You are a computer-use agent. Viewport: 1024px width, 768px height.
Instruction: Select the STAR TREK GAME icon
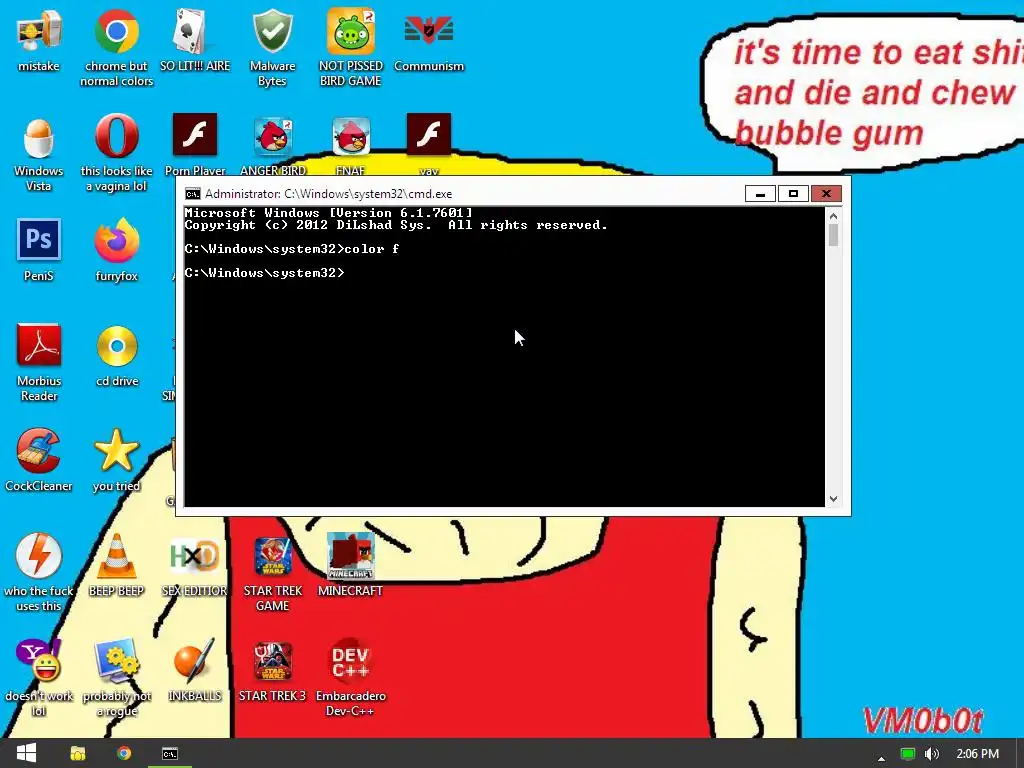(x=272, y=556)
